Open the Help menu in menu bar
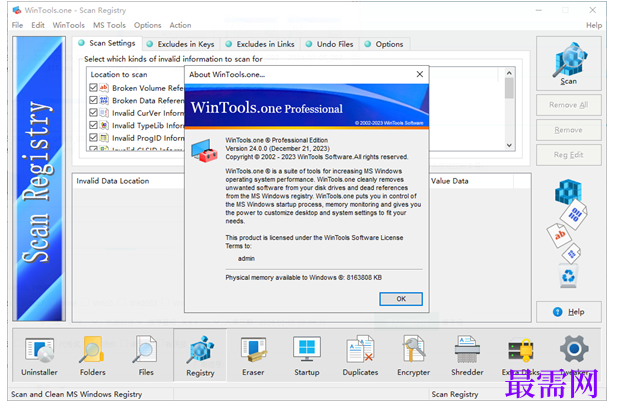Screen dimensions: 617x415 tap(594, 25)
